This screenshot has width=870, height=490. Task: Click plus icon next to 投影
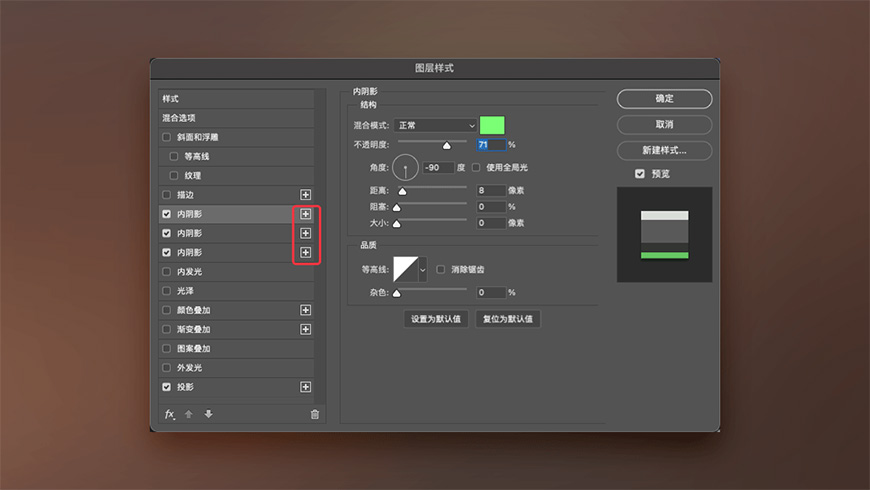pos(305,387)
